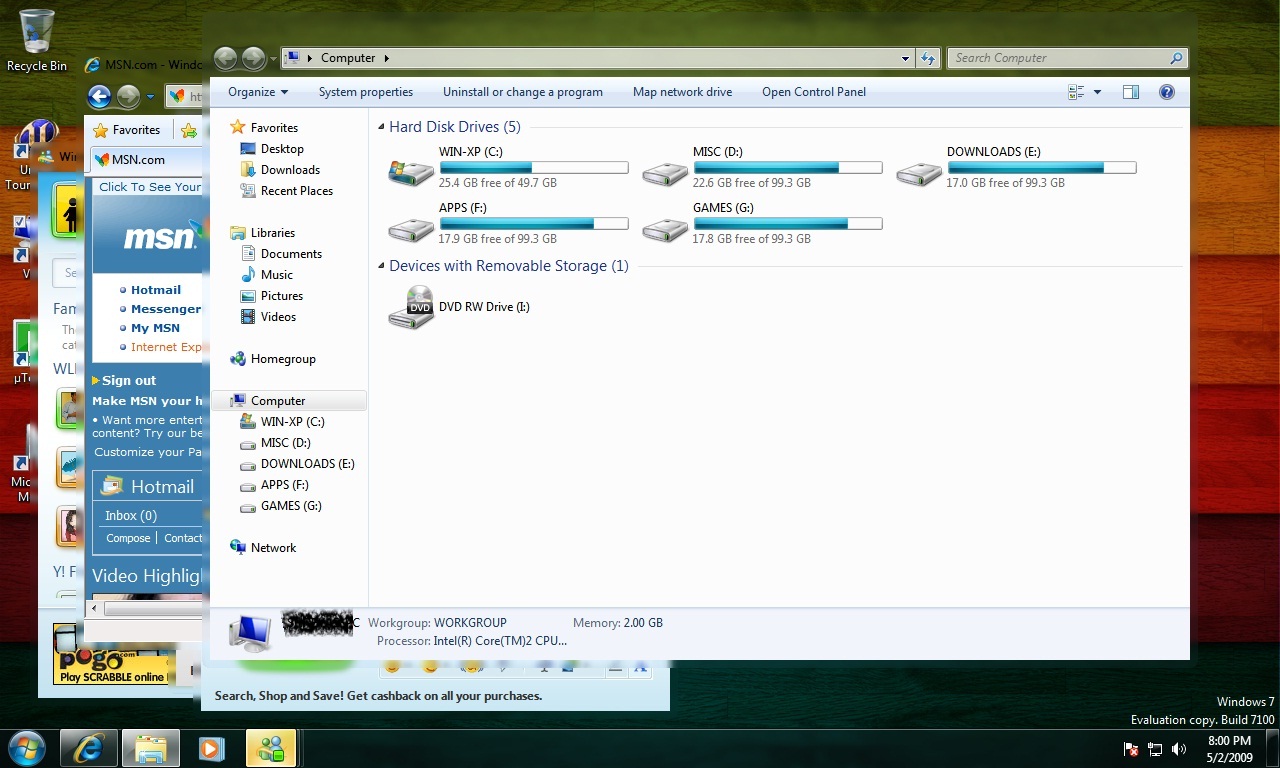
Task: Click the blue Help question mark icon
Action: pyautogui.click(x=1166, y=92)
